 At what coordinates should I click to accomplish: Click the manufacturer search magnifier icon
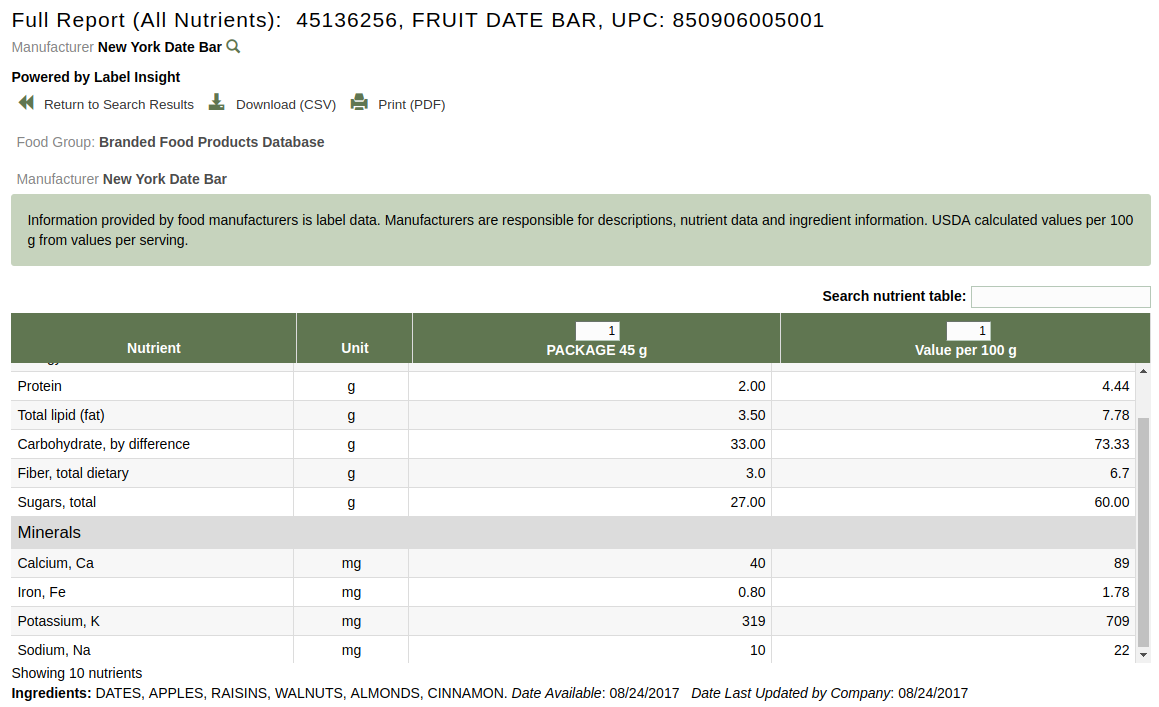pyautogui.click(x=233, y=46)
